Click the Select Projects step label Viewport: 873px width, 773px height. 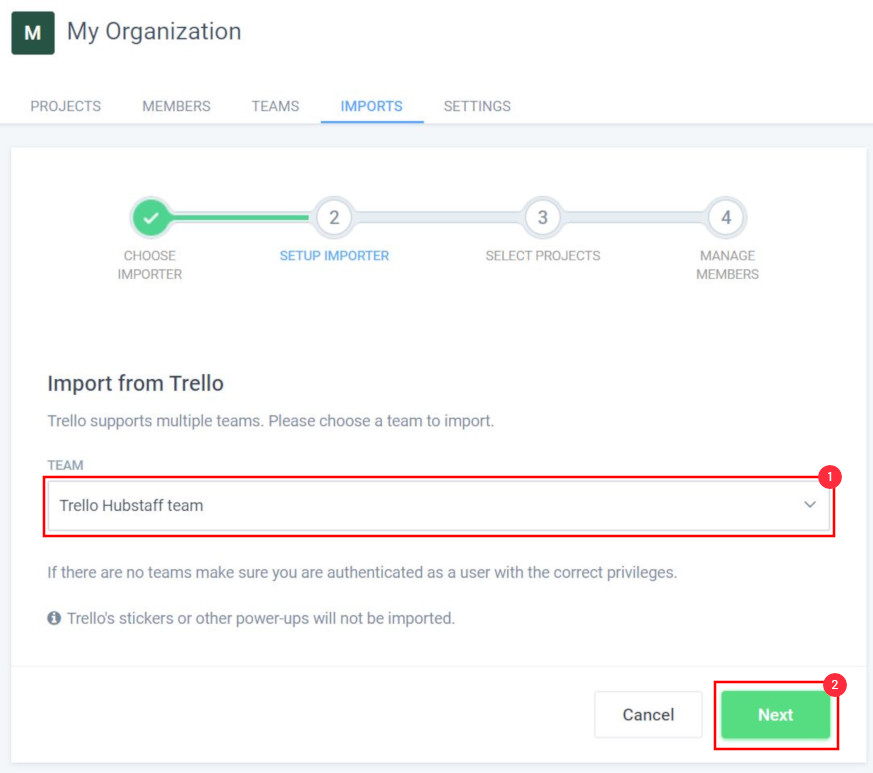click(543, 256)
